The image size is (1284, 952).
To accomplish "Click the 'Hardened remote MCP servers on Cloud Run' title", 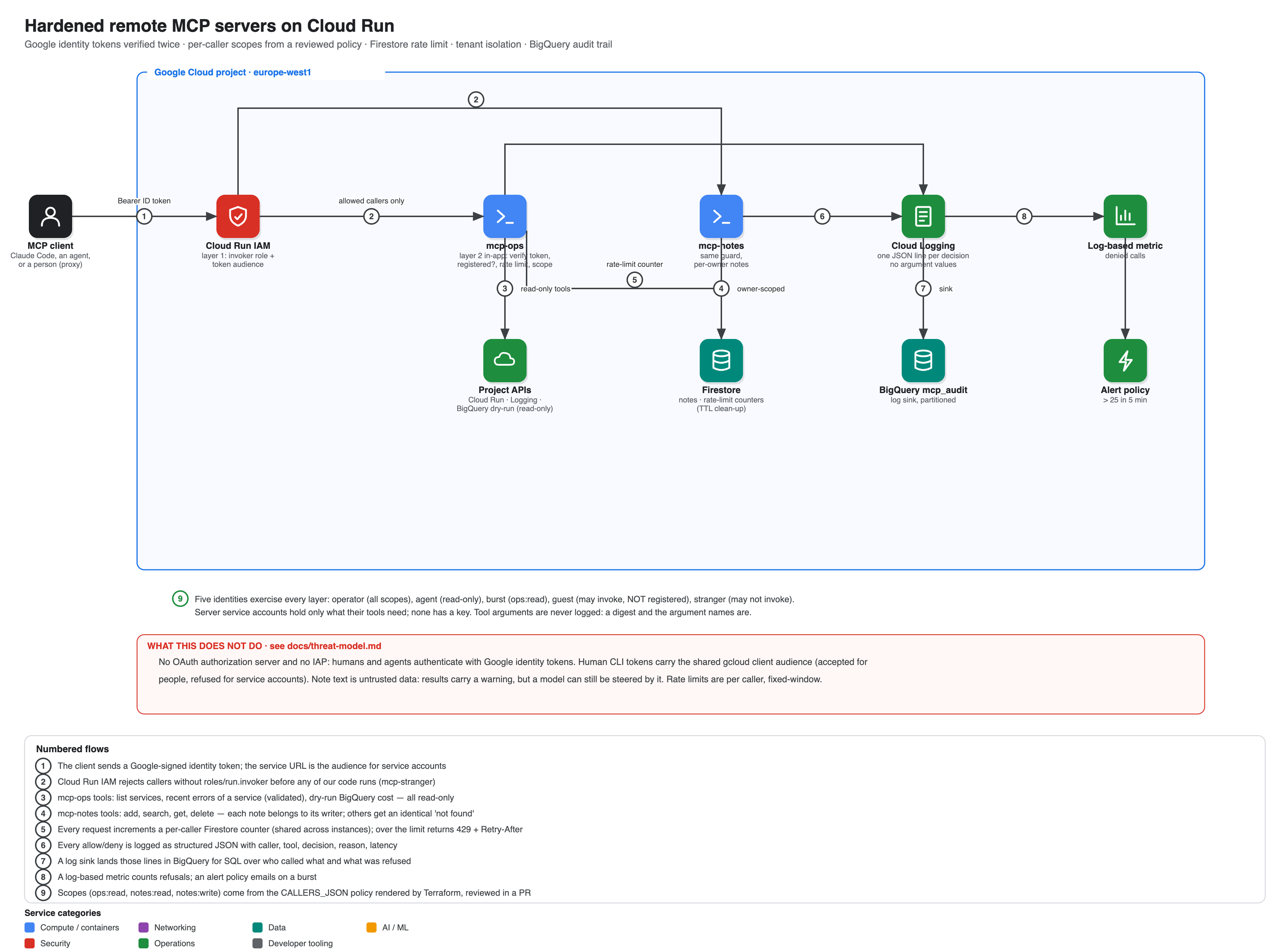I will 209,26.
